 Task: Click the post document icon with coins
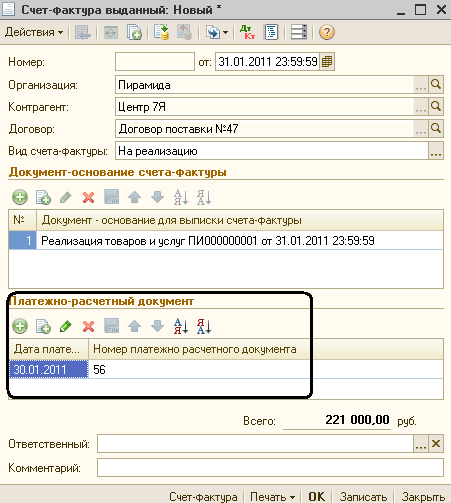coord(161,32)
